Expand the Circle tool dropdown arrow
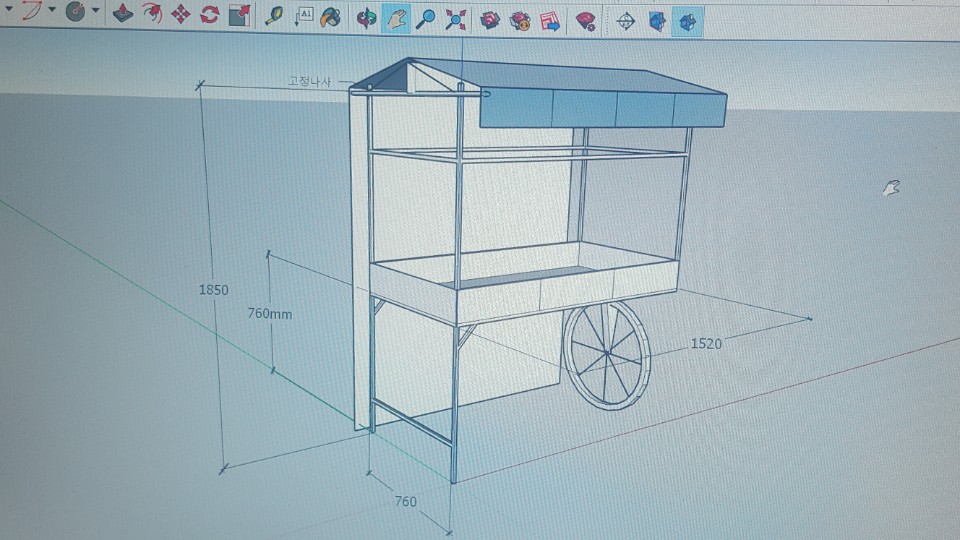This screenshot has width=960, height=540. (96, 10)
